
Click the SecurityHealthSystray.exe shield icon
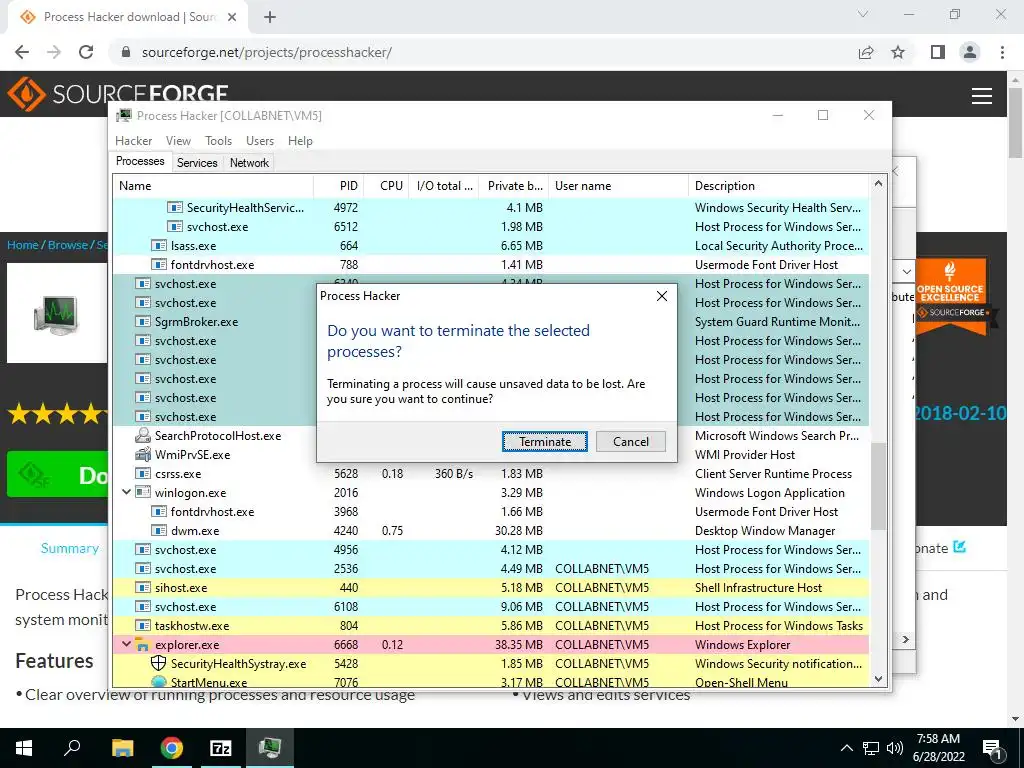(159, 664)
